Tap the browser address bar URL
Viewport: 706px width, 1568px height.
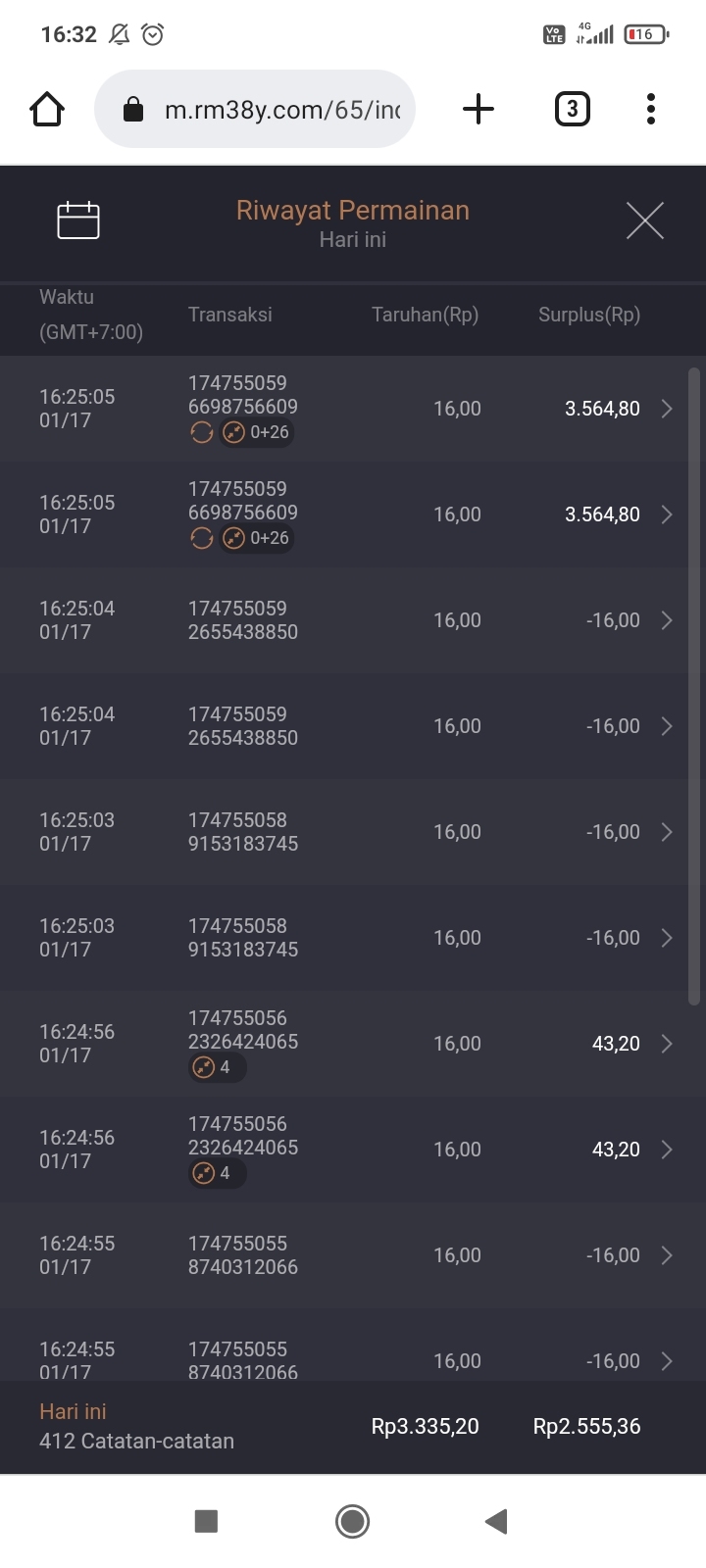pos(281,110)
